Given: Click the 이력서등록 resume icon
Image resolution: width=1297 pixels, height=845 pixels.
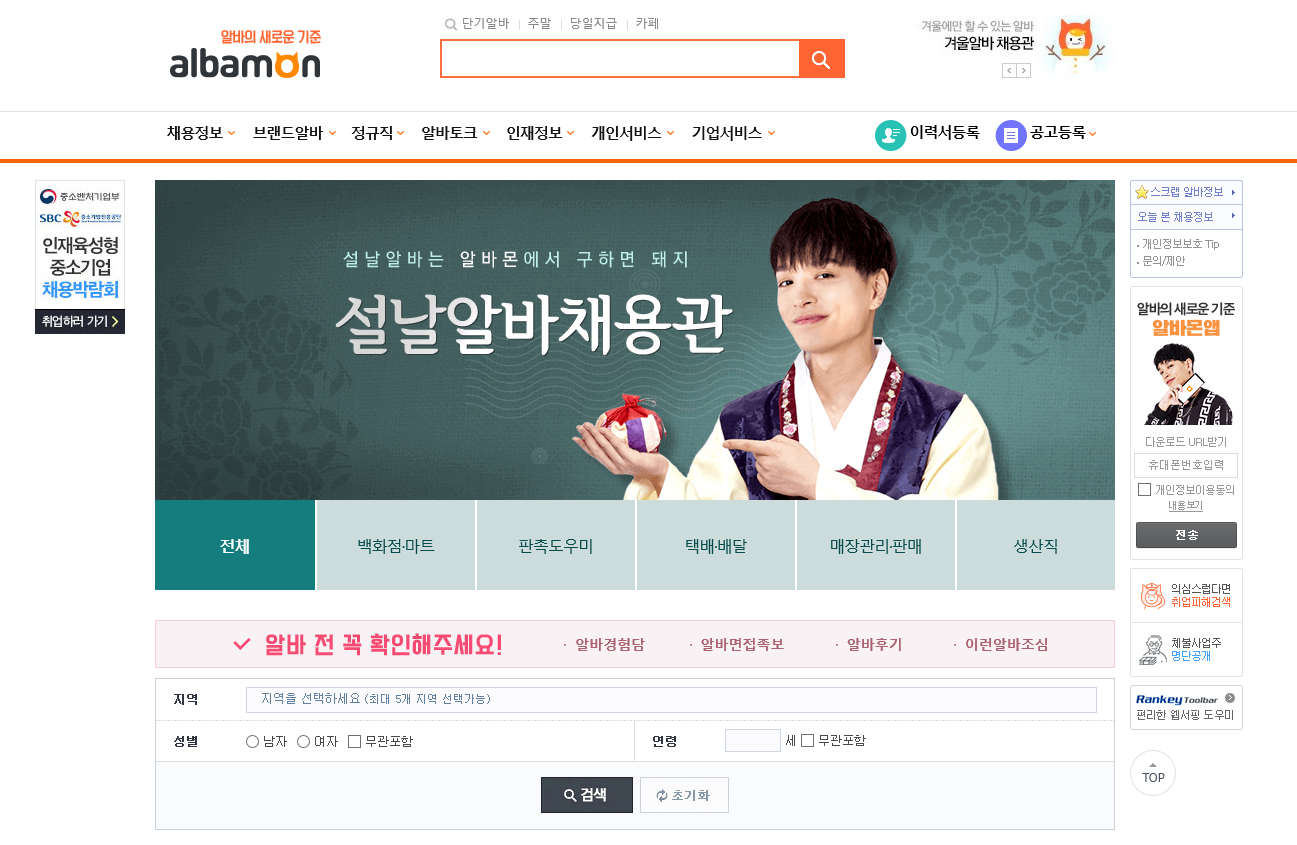Looking at the screenshot, I should point(890,135).
